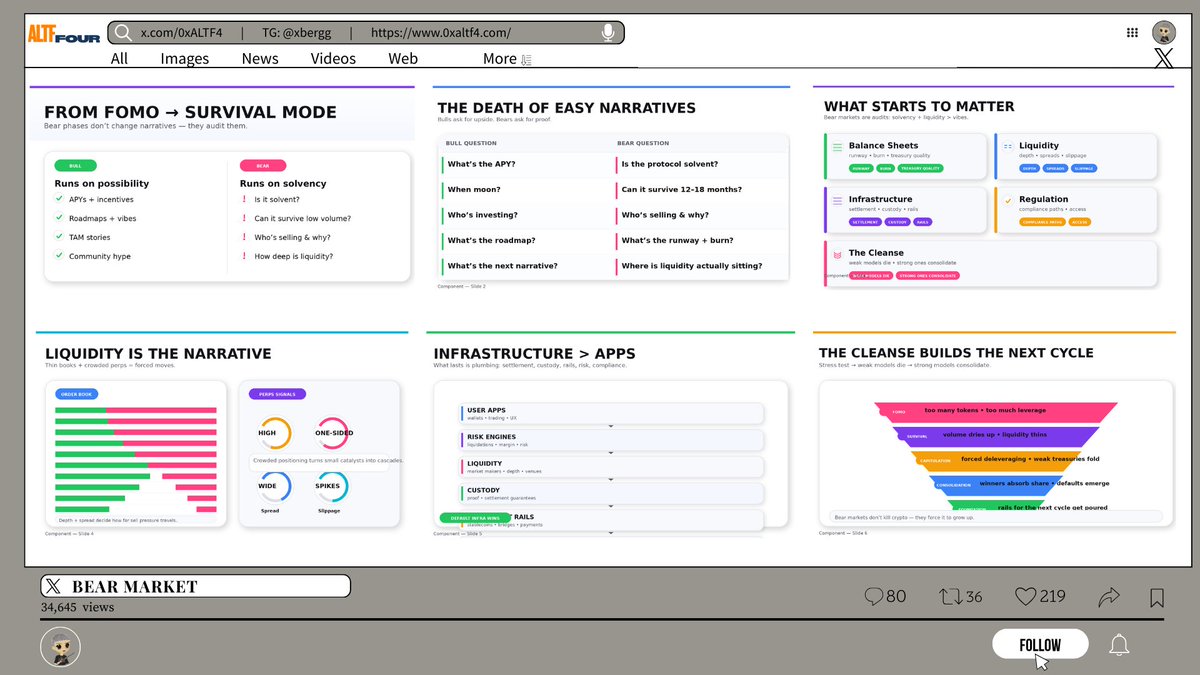Click the comment bubble icon with 80
This screenshot has height=675, width=1200.
point(874,596)
